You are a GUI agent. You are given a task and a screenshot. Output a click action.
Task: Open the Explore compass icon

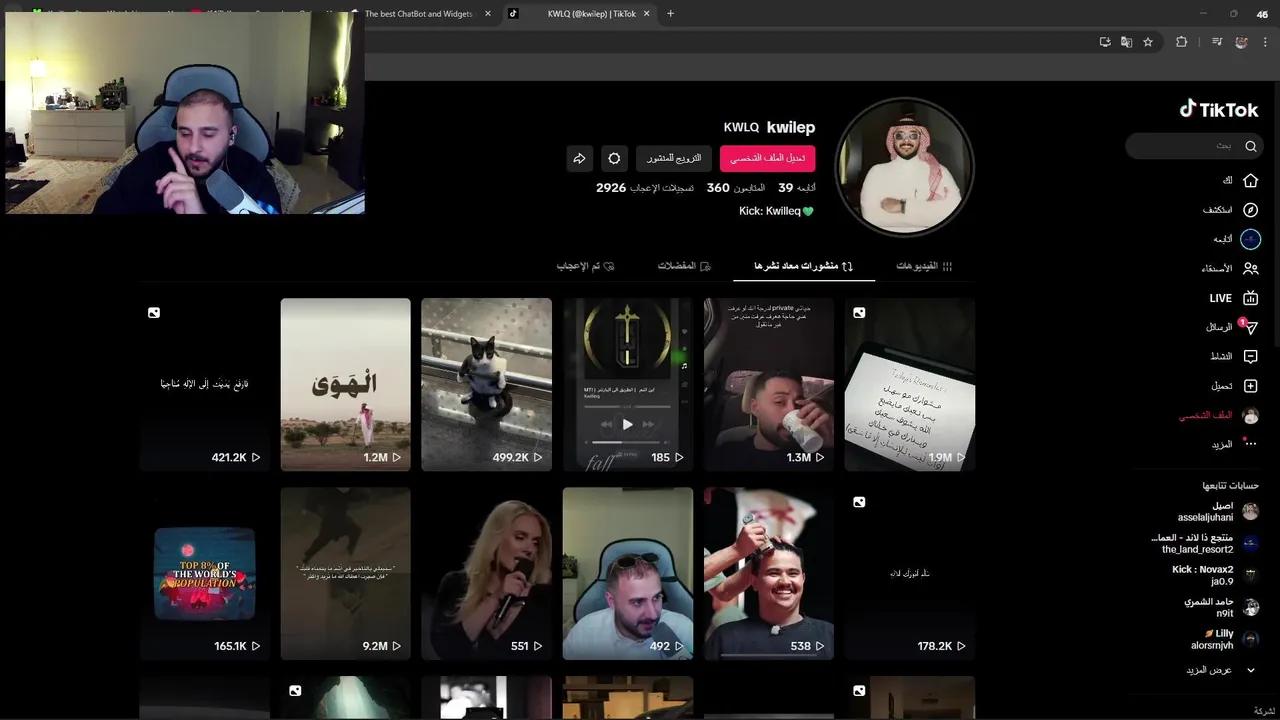click(x=1250, y=210)
